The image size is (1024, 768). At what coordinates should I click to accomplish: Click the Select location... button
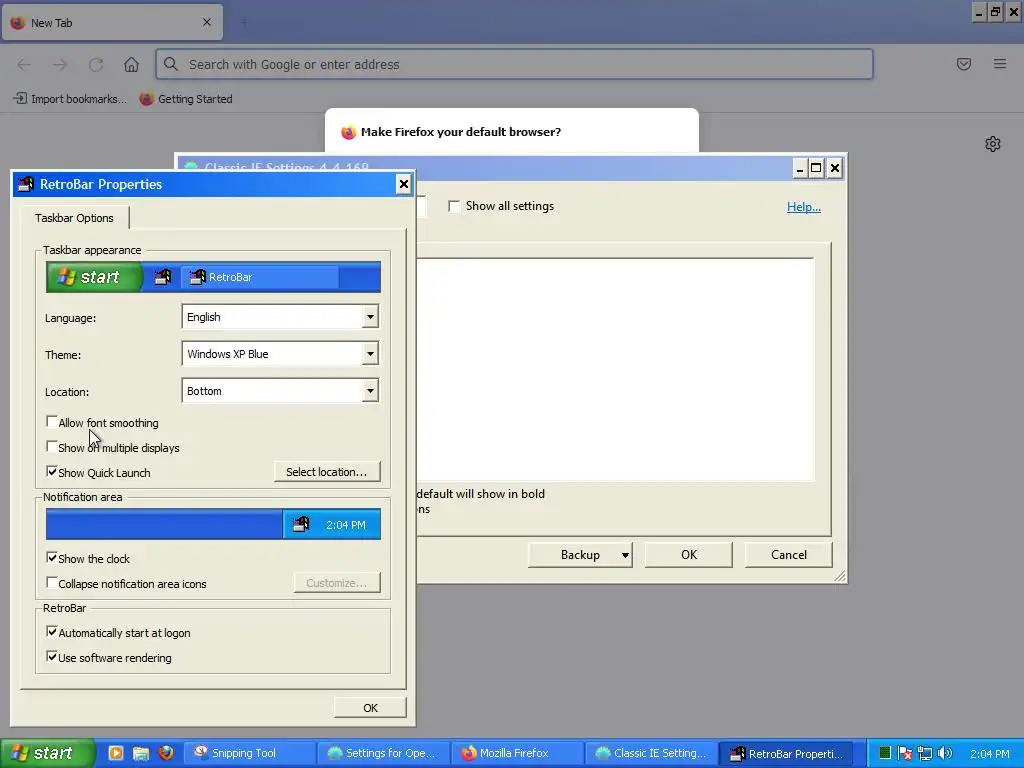tap(327, 472)
